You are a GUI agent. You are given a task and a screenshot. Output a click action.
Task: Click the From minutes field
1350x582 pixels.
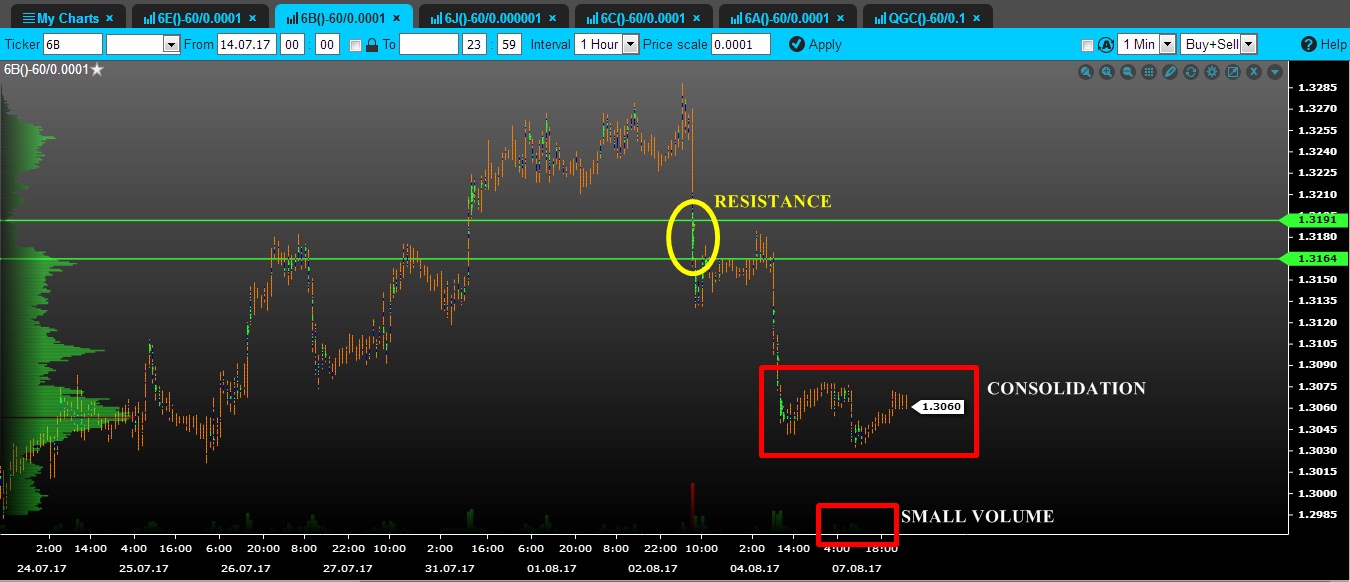[x=327, y=44]
